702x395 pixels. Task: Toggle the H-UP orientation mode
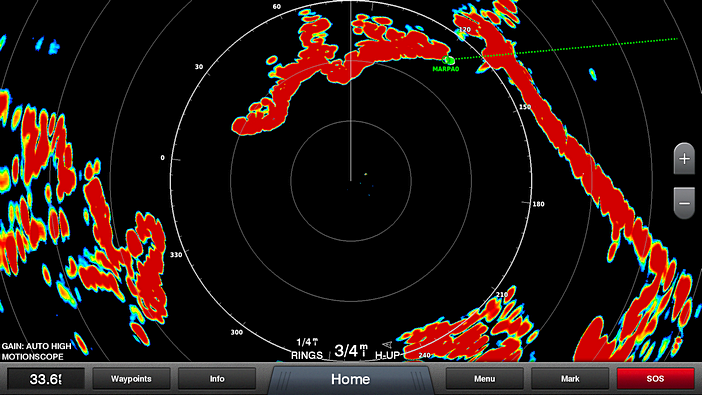pos(387,355)
